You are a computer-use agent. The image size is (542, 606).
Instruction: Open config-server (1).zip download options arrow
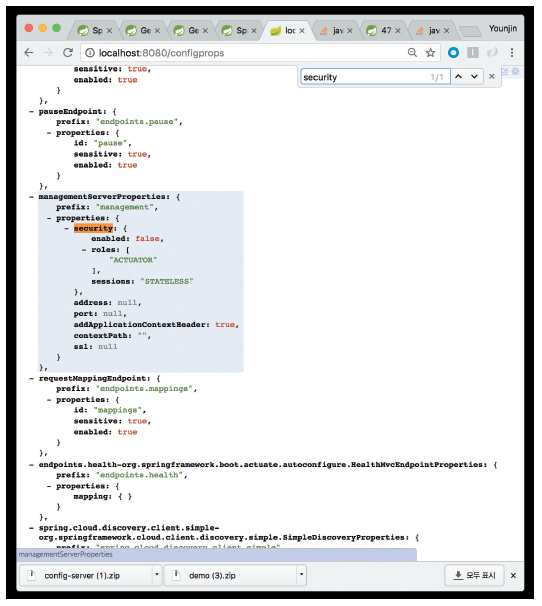pyautogui.click(x=157, y=574)
